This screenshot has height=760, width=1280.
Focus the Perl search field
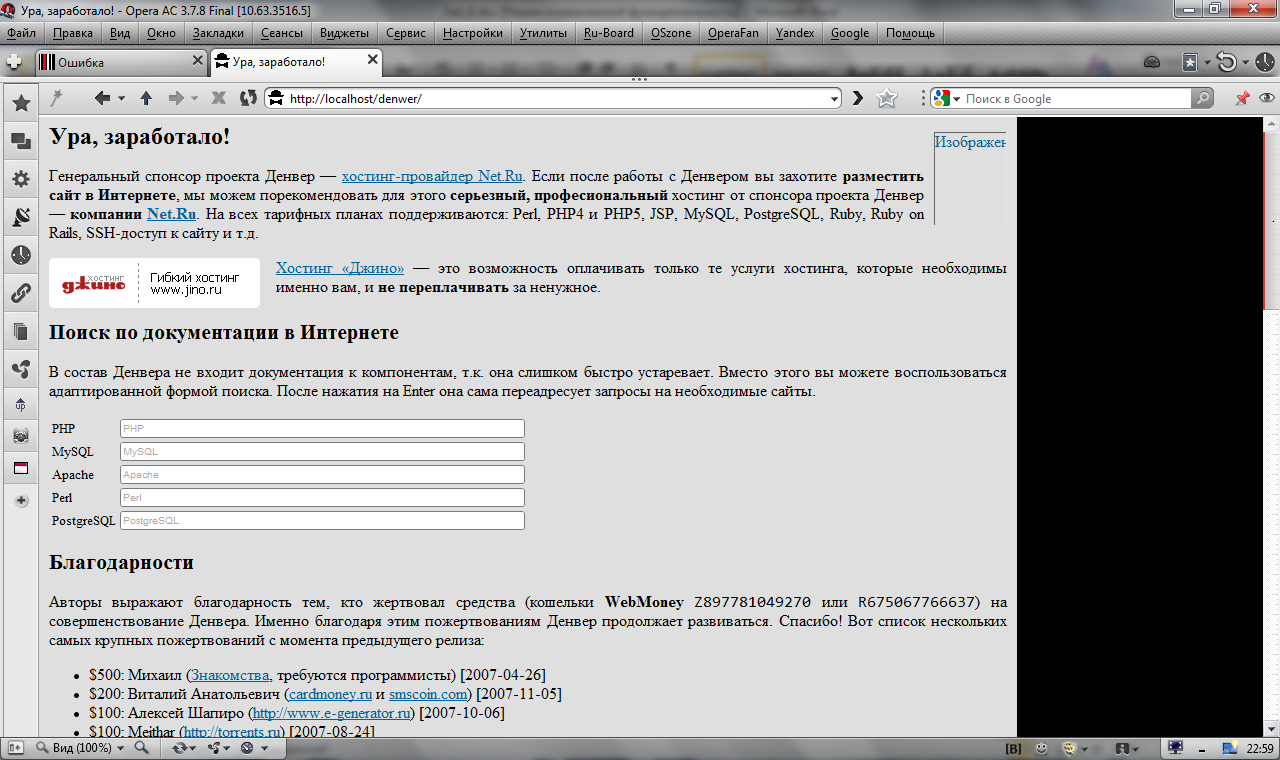coord(322,497)
